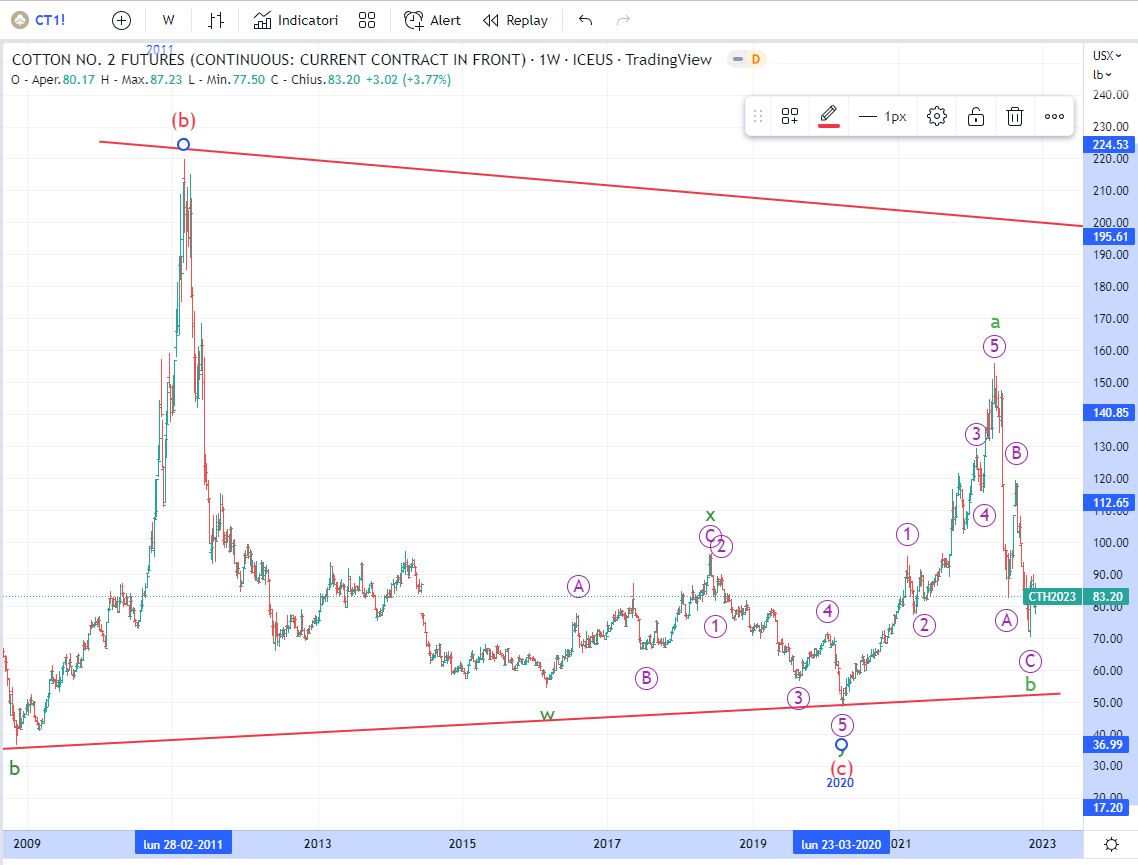Click the 195.61 price axis label
1138x865 pixels.
click(x=1110, y=237)
